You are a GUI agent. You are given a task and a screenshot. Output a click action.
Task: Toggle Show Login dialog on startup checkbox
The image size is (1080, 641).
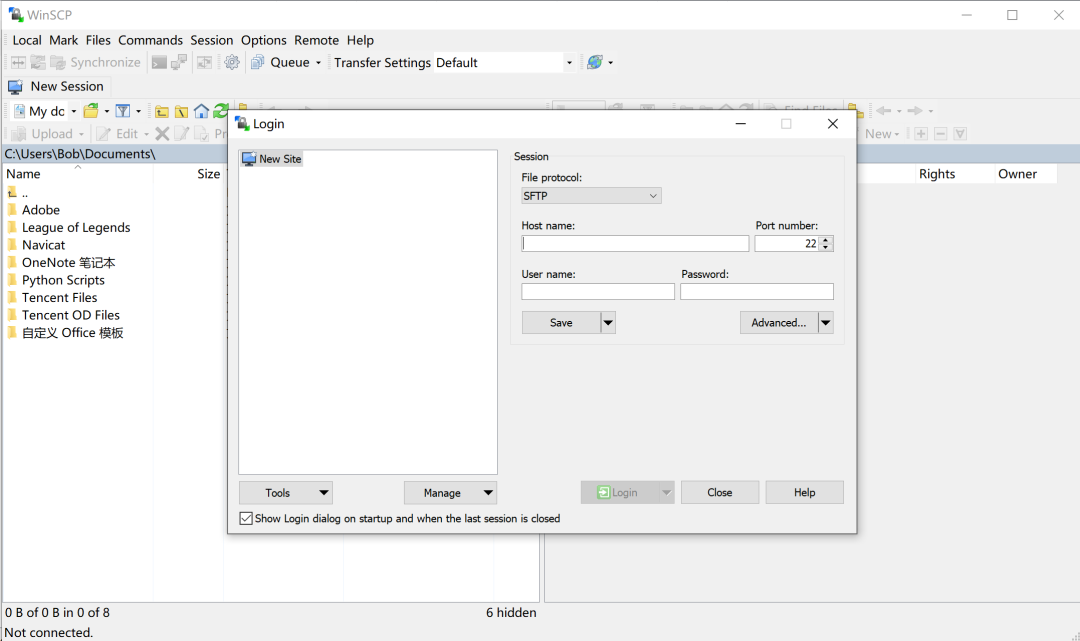coord(246,518)
